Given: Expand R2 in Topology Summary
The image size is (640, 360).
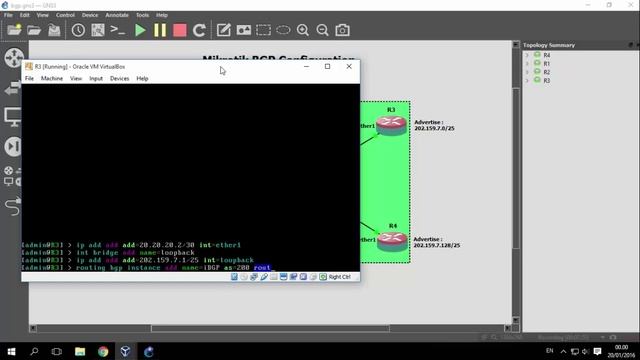Looking at the screenshot, I should 527,72.
